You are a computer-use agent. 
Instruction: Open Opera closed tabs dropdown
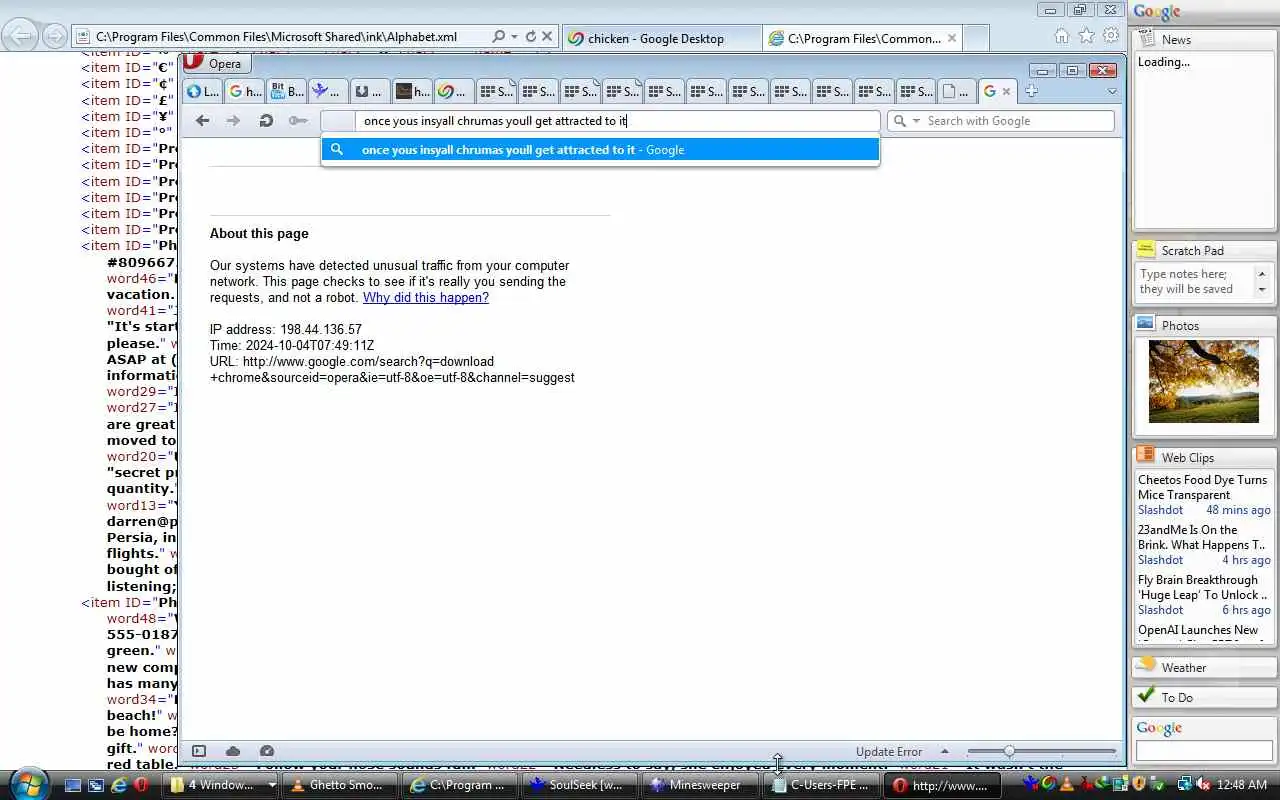coord(1111,91)
